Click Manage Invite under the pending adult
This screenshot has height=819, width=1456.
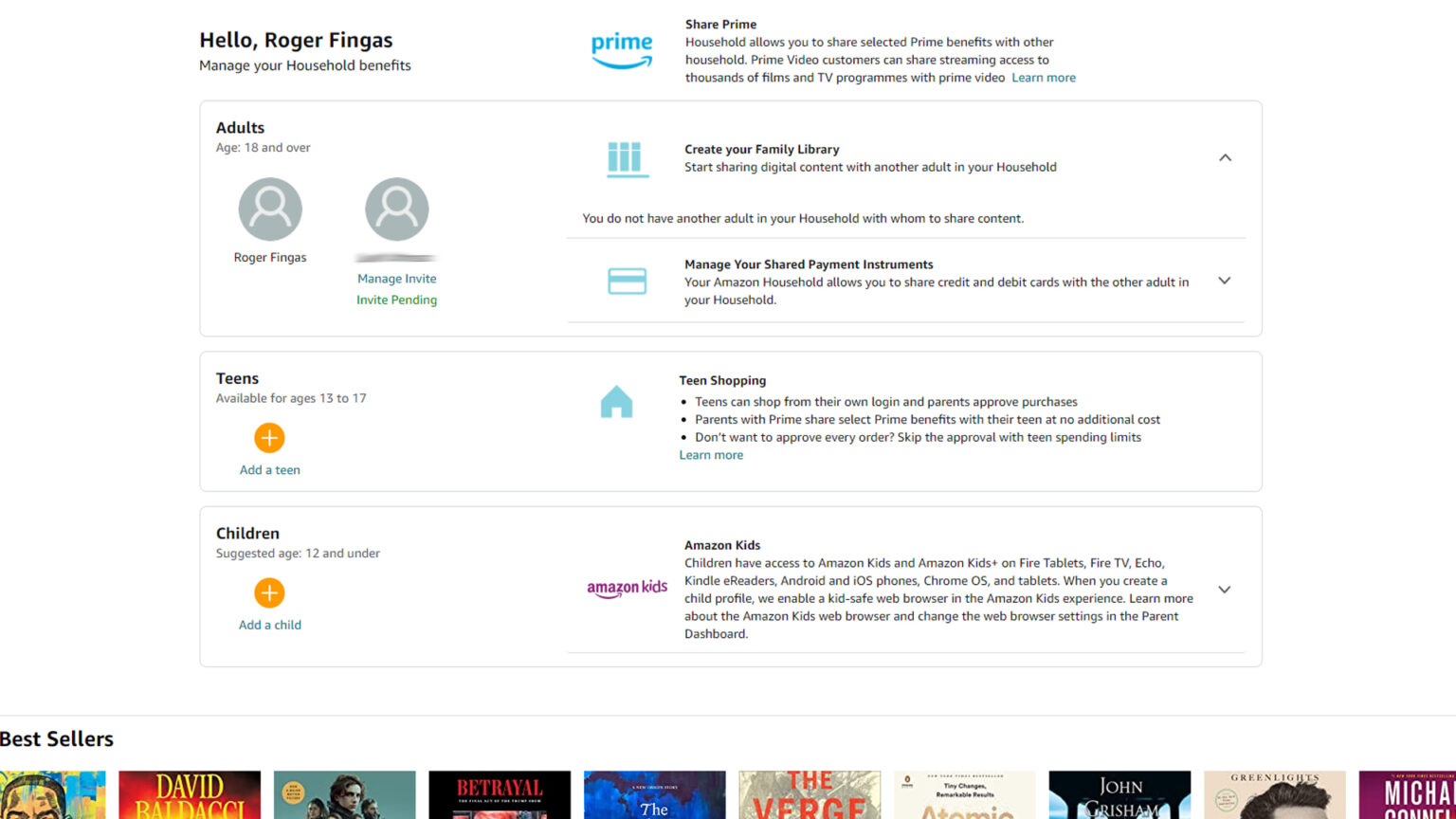click(396, 278)
